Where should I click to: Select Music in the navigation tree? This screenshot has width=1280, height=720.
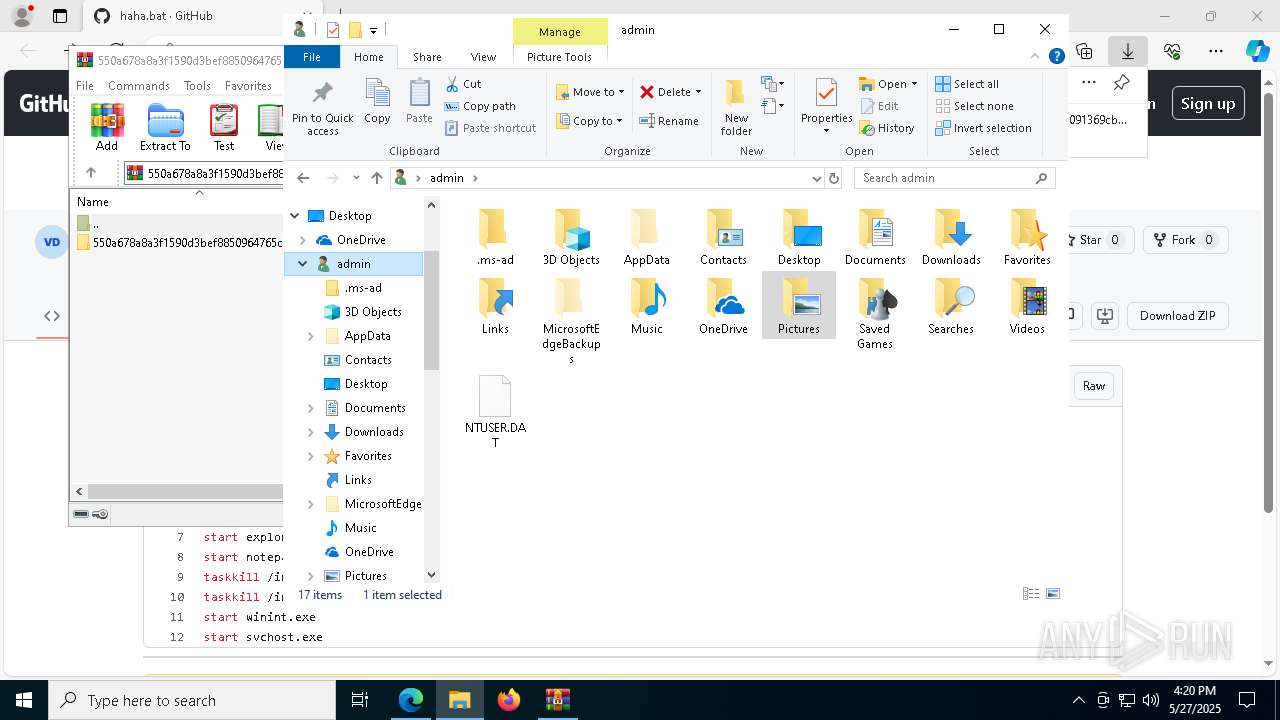click(361, 528)
